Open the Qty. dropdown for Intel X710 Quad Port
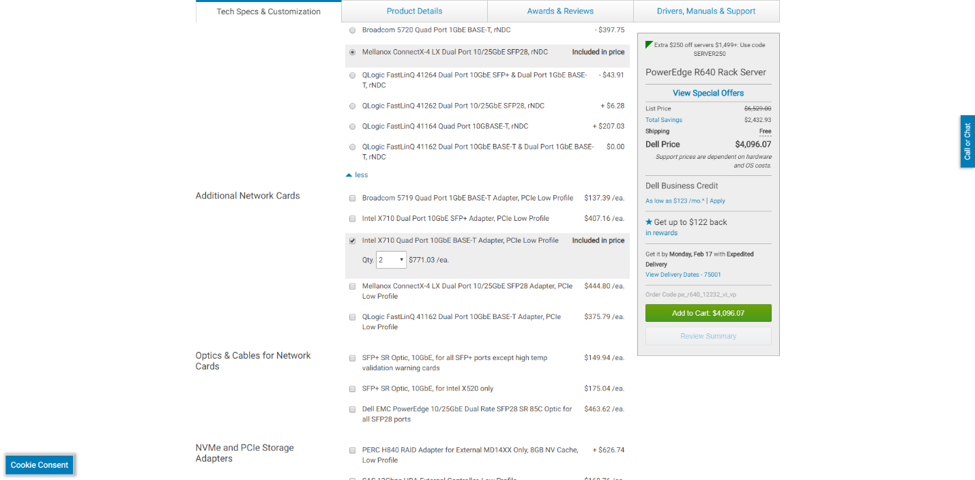This screenshot has height=480, width=975. (x=391, y=260)
